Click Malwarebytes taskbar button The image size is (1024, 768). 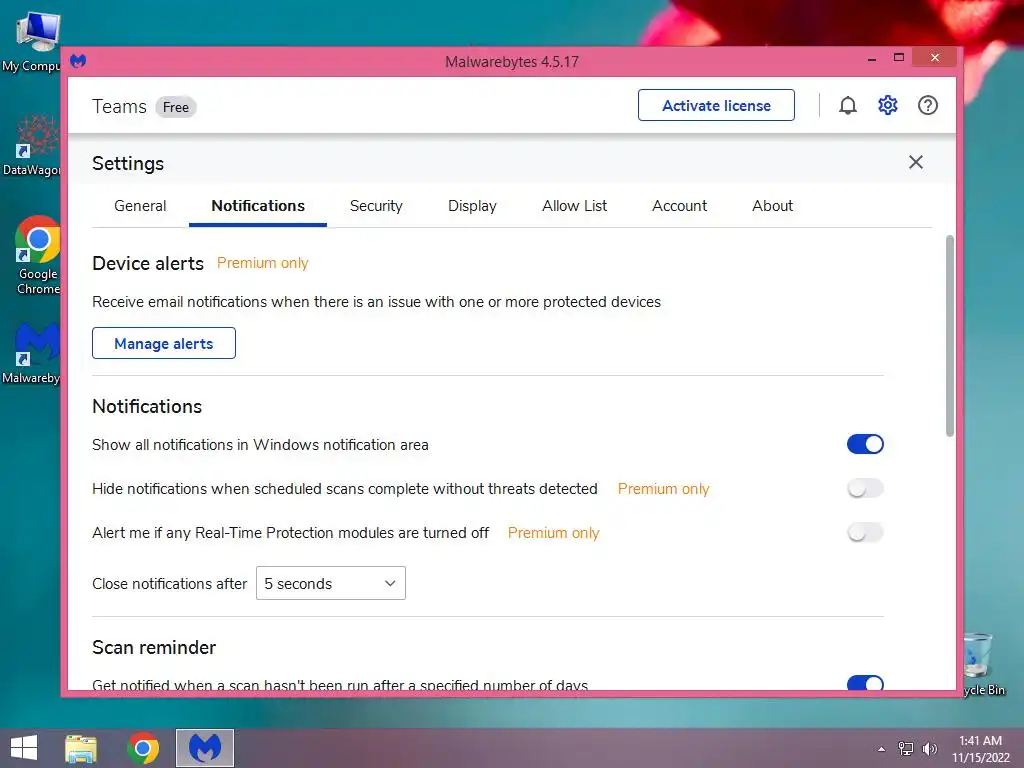pyautogui.click(x=204, y=748)
